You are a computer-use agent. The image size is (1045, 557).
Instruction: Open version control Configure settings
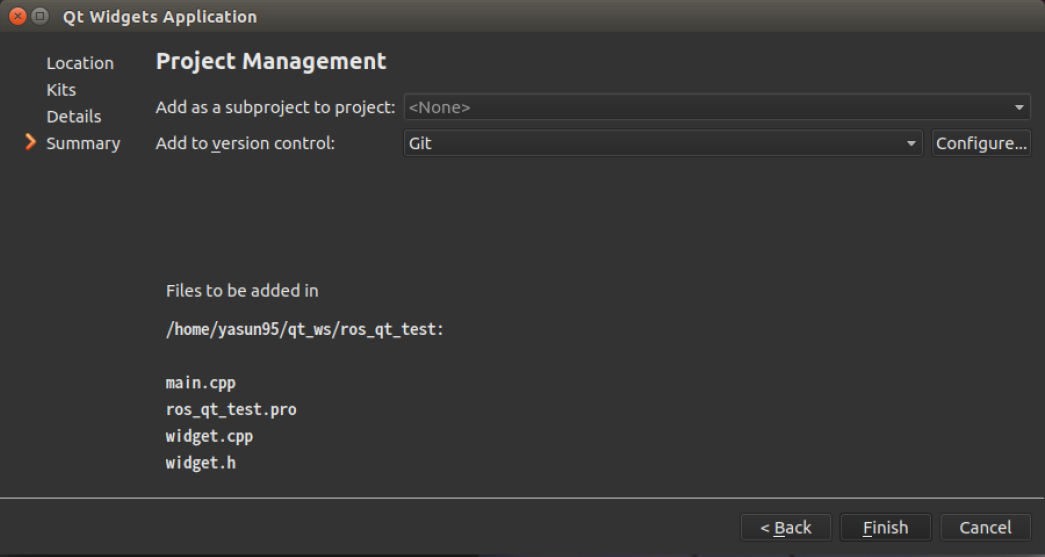tap(981, 143)
